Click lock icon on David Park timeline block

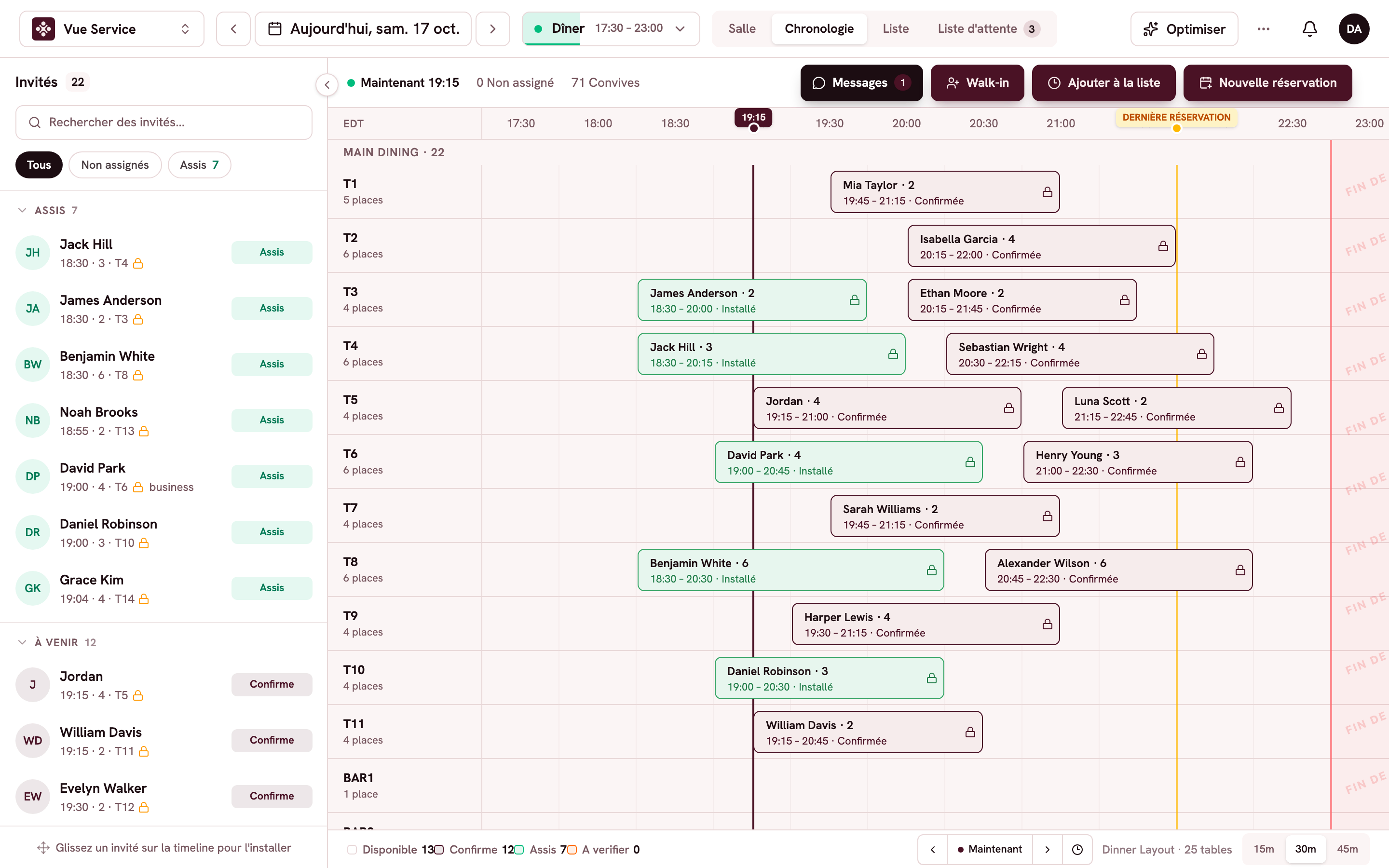point(970,461)
